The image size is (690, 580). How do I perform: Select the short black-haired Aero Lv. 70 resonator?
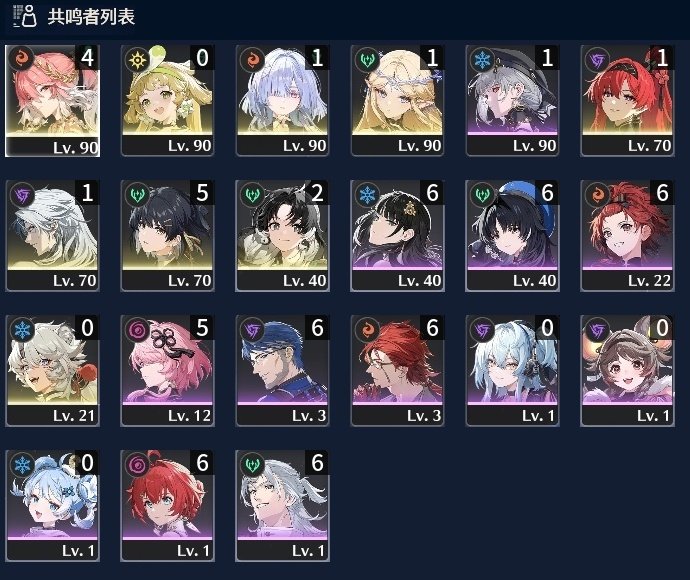(167, 235)
